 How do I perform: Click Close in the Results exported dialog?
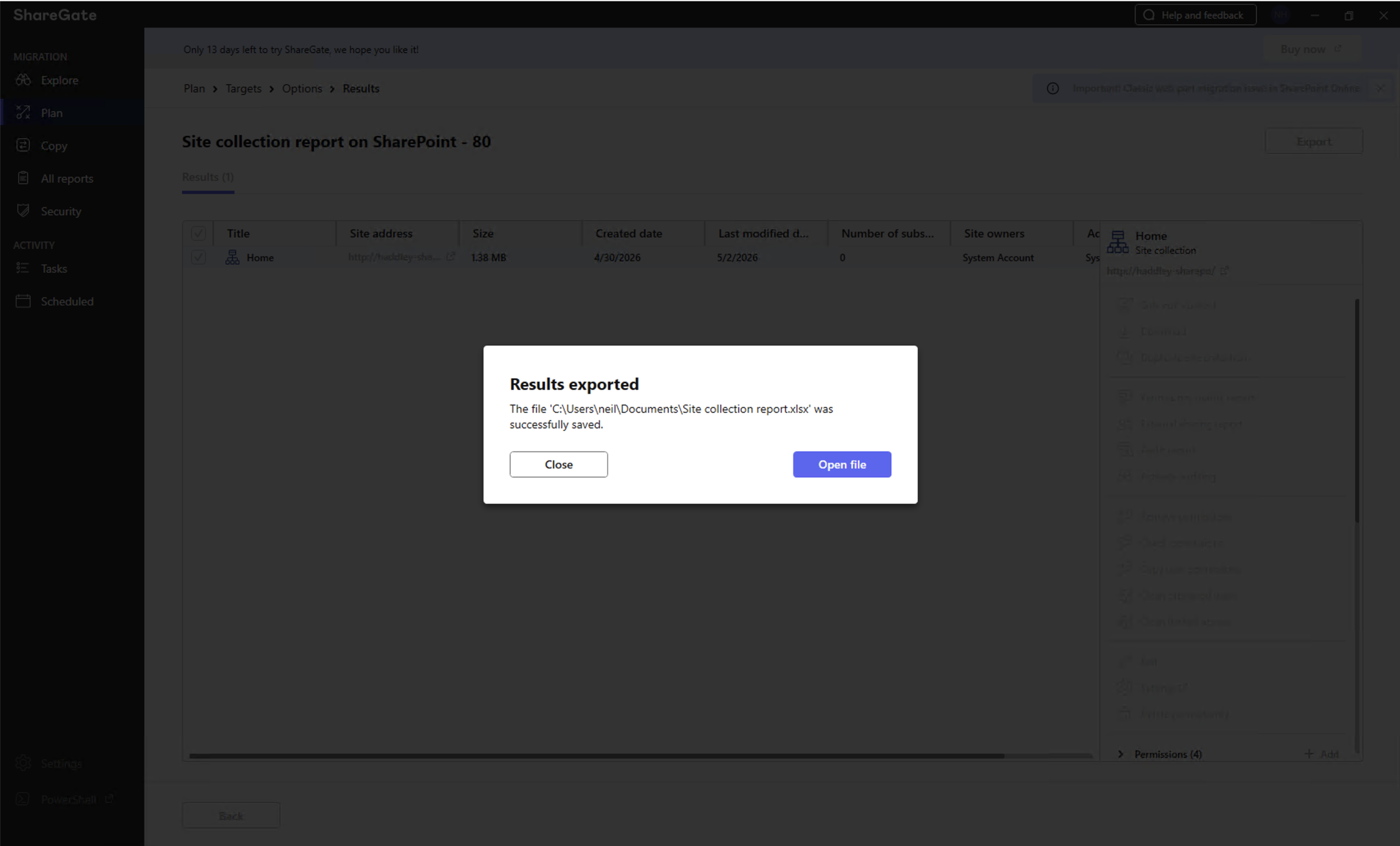(559, 464)
